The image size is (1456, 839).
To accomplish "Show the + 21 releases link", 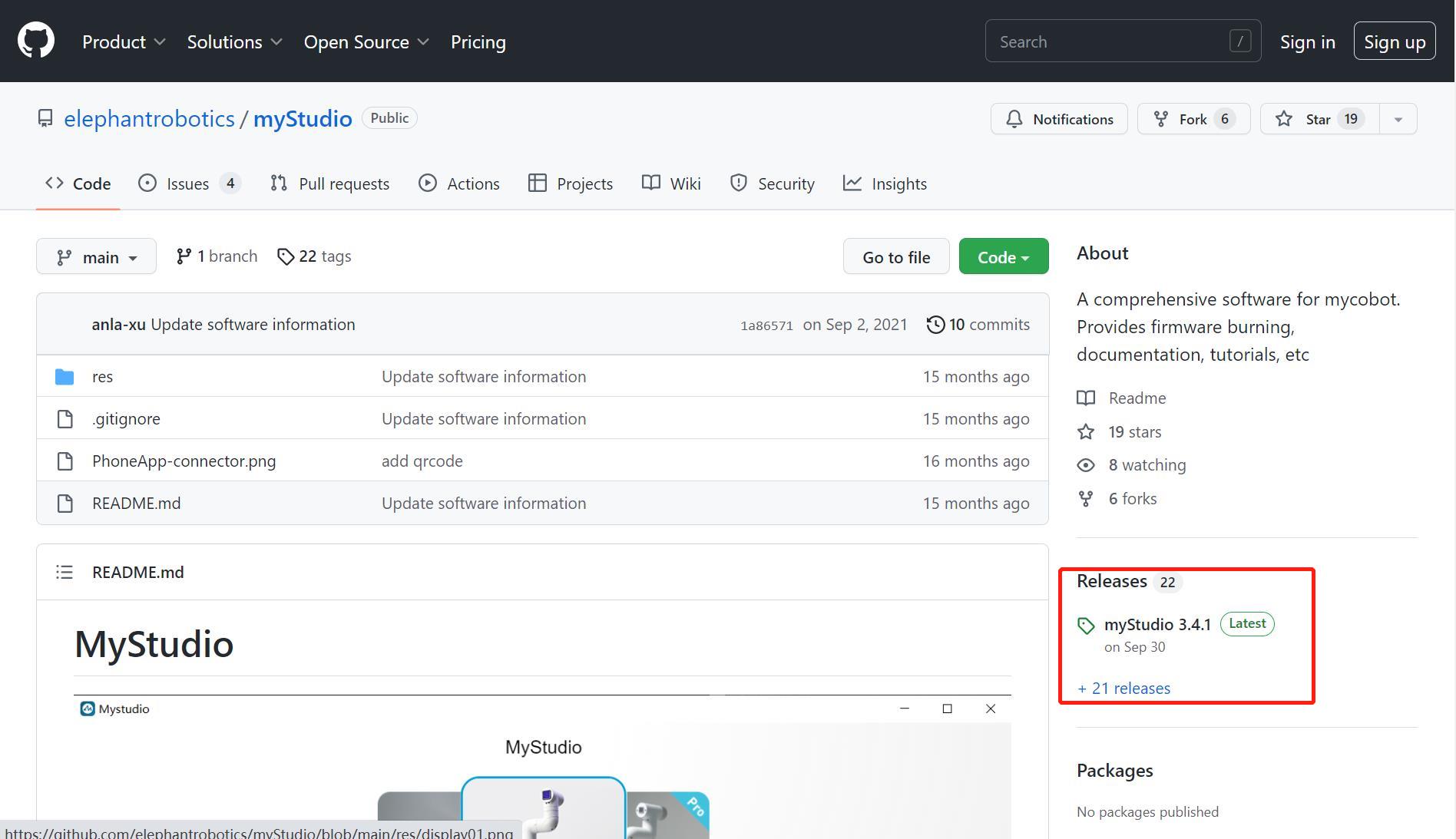I will pyautogui.click(x=1123, y=689).
